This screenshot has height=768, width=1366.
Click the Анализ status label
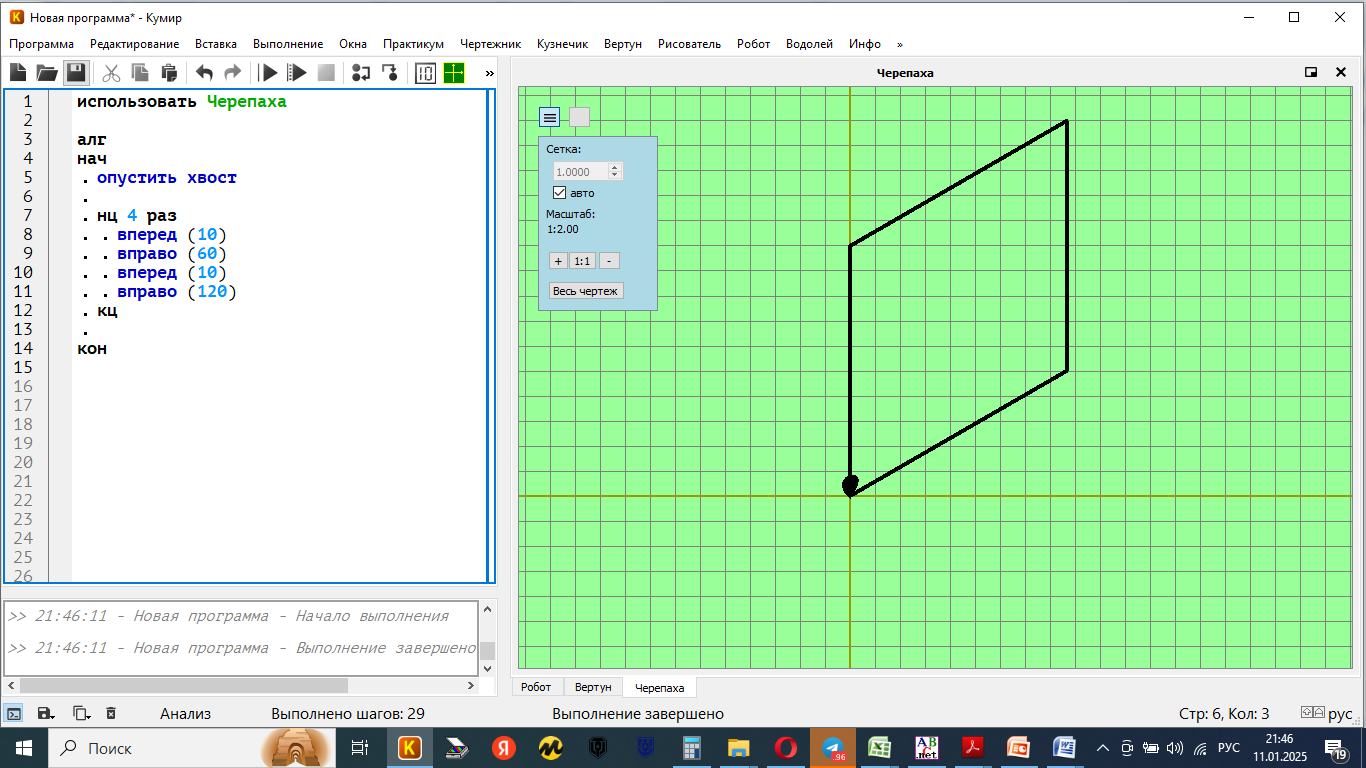tap(185, 713)
